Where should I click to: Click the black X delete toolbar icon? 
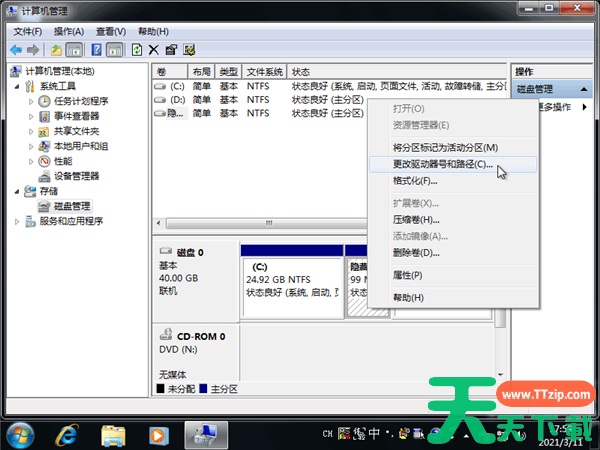(153, 49)
